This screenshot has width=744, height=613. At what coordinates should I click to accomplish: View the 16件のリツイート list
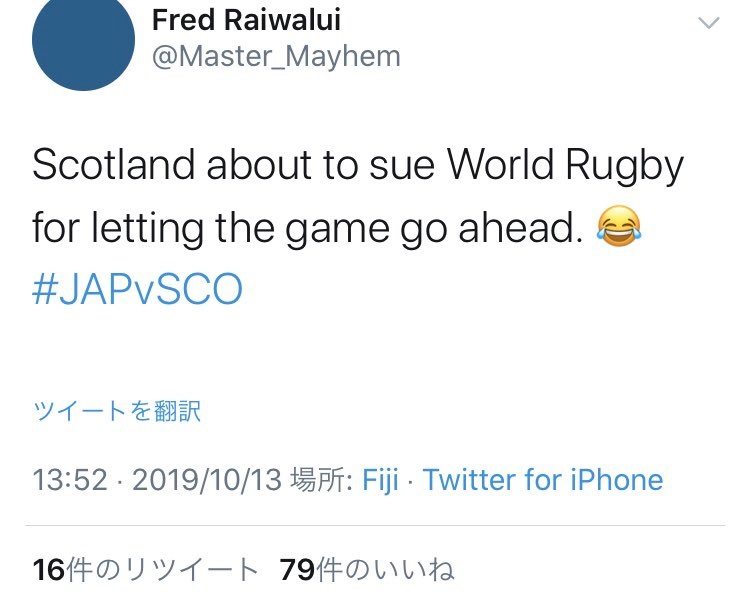(x=145, y=569)
